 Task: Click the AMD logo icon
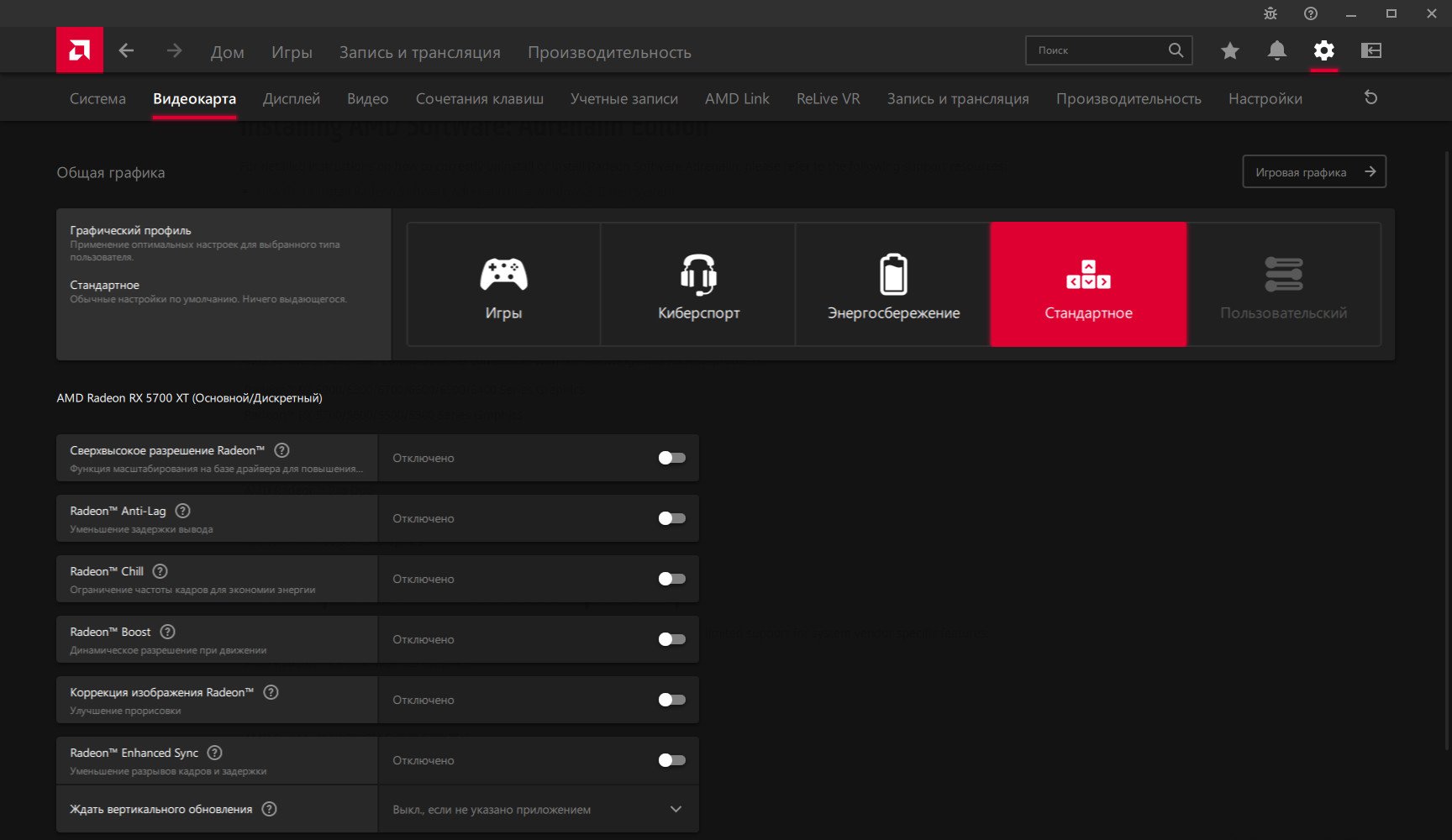click(x=80, y=50)
